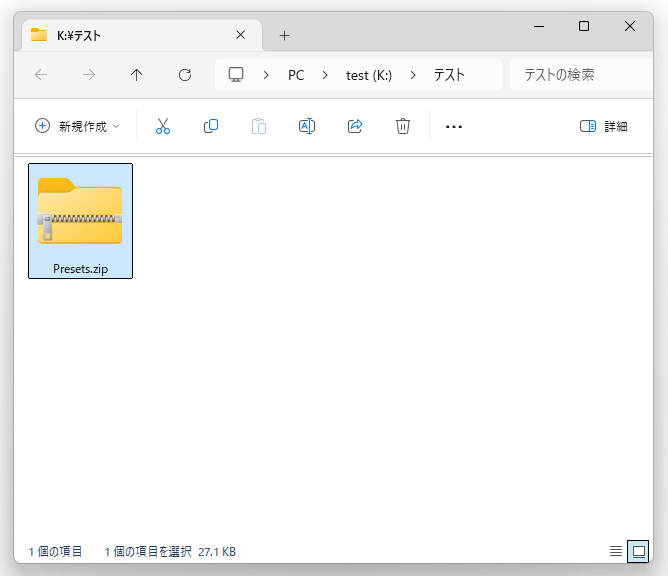Select テスト in the address breadcrumb
Screen dimensions: 668x576
pos(449,75)
